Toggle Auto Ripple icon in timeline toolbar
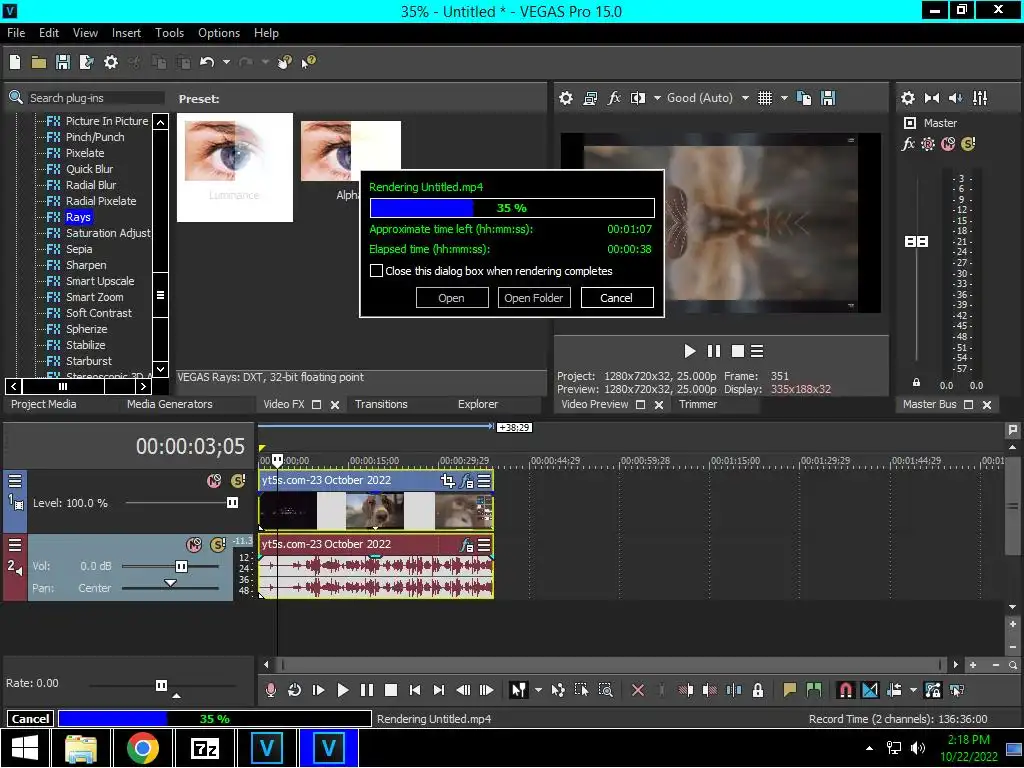Screen dimensions: 1024x768 (894, 690)
